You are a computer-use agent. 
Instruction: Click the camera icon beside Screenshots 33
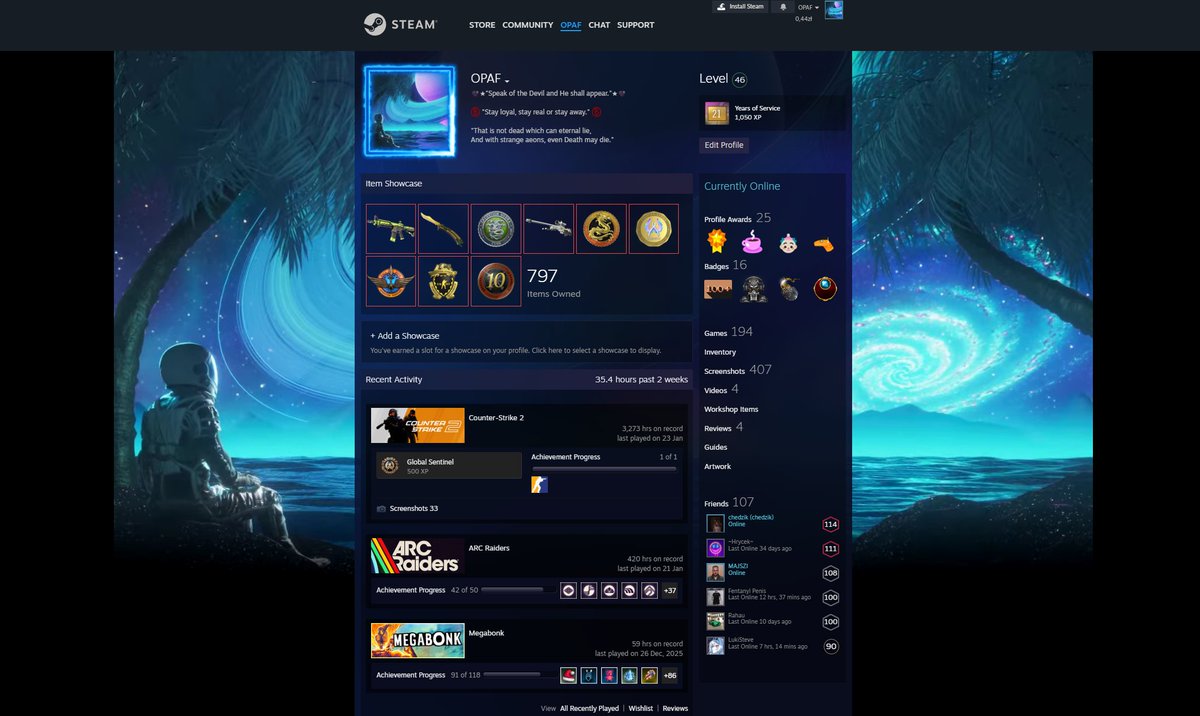click(x=381, y=508)
